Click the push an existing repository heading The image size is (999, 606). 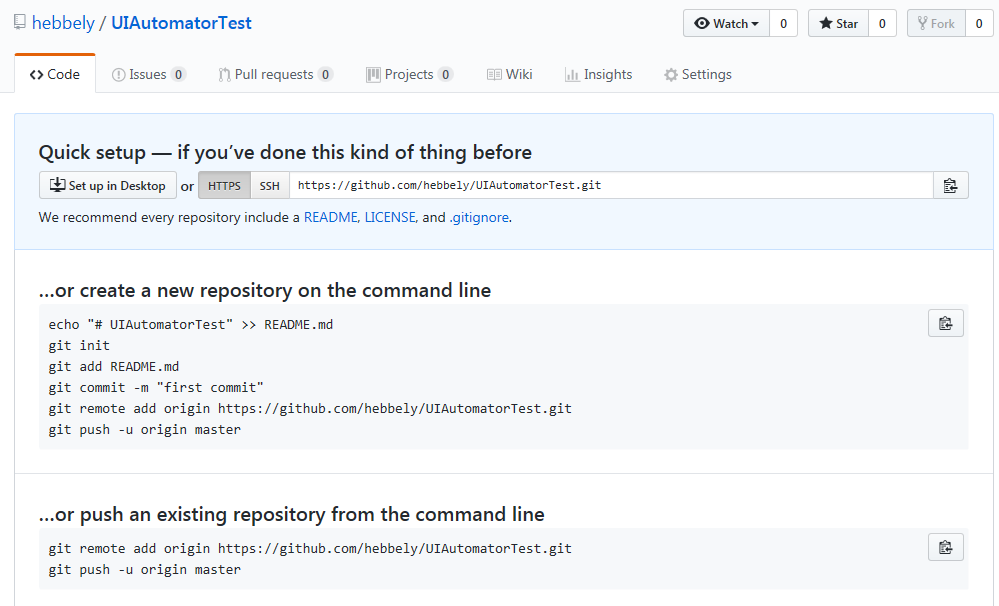coord(292,514)
